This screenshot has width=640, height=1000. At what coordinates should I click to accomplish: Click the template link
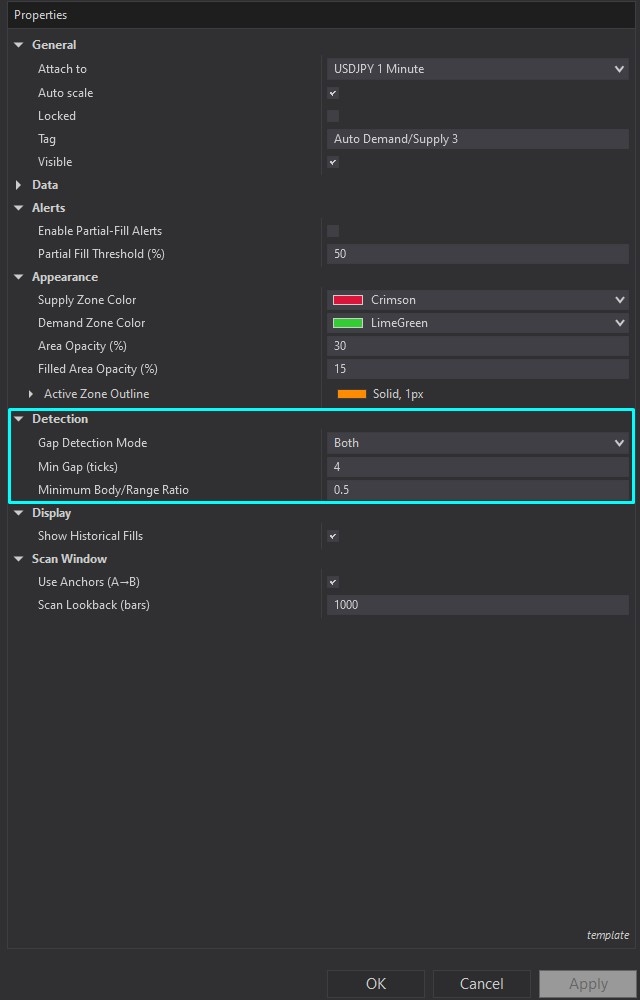point(607,935)
